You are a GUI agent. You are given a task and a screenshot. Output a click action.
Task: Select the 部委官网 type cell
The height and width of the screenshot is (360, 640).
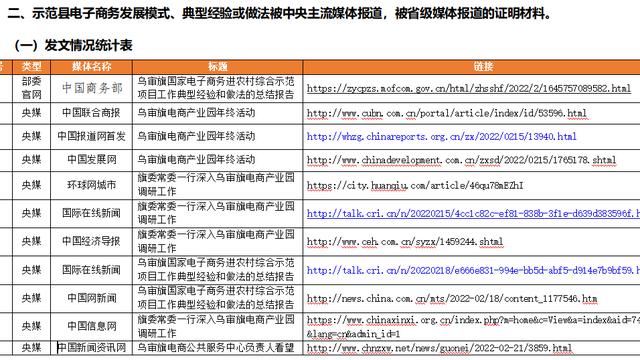(x=31, y=88)
